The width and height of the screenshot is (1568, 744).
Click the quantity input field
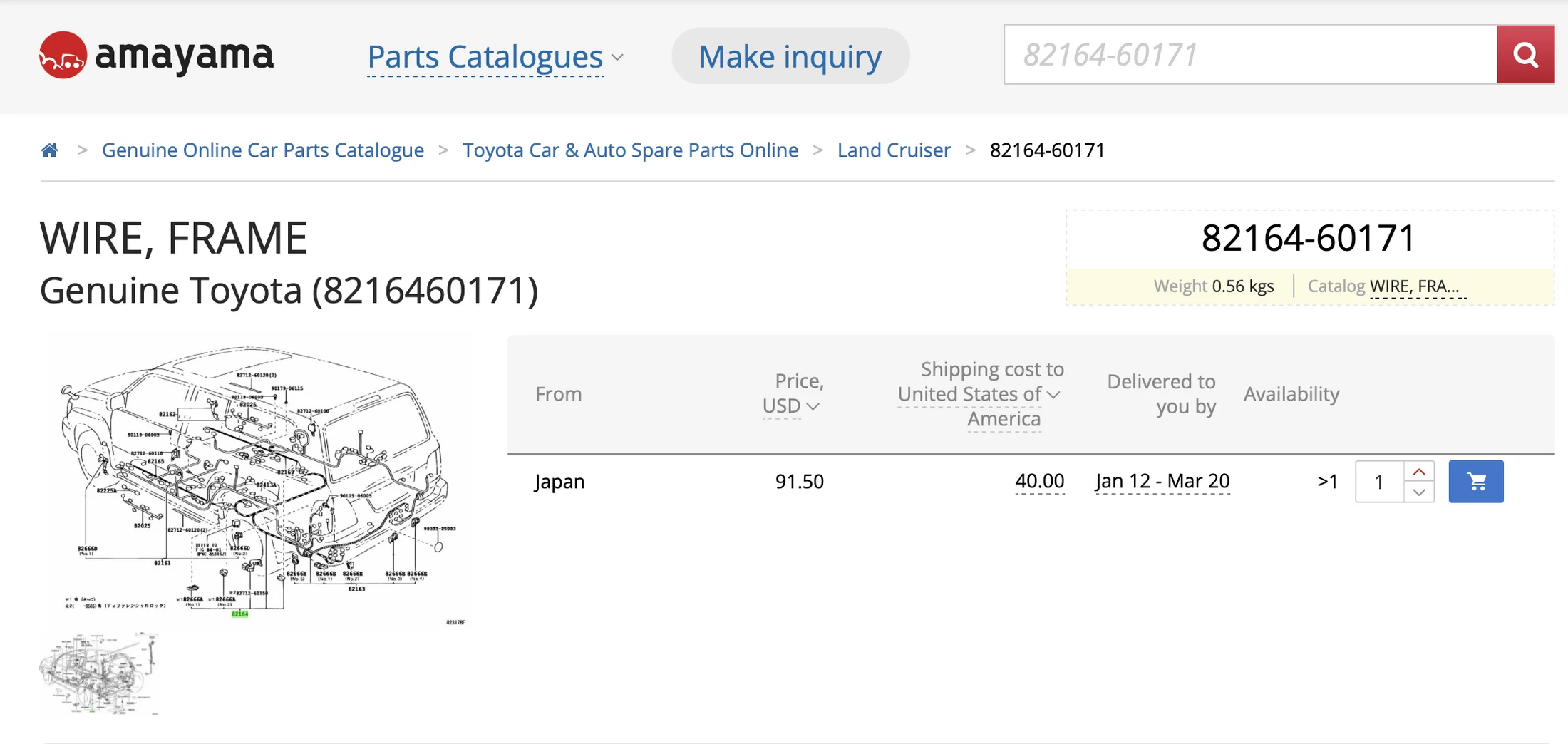point(1379,482)
